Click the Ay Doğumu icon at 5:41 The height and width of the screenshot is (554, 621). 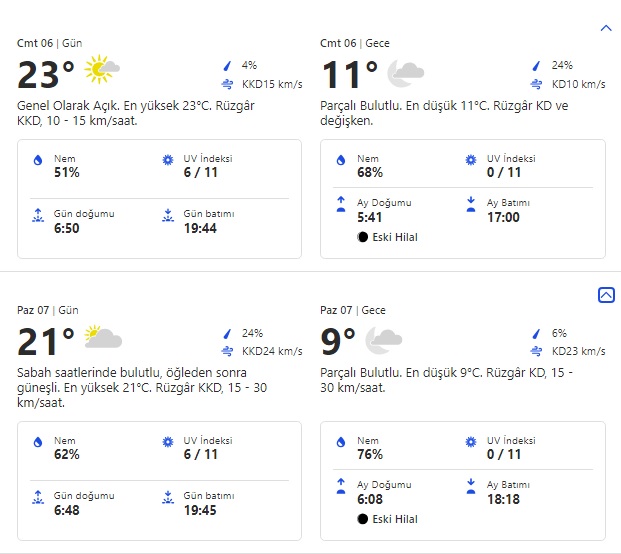(341, 204)
